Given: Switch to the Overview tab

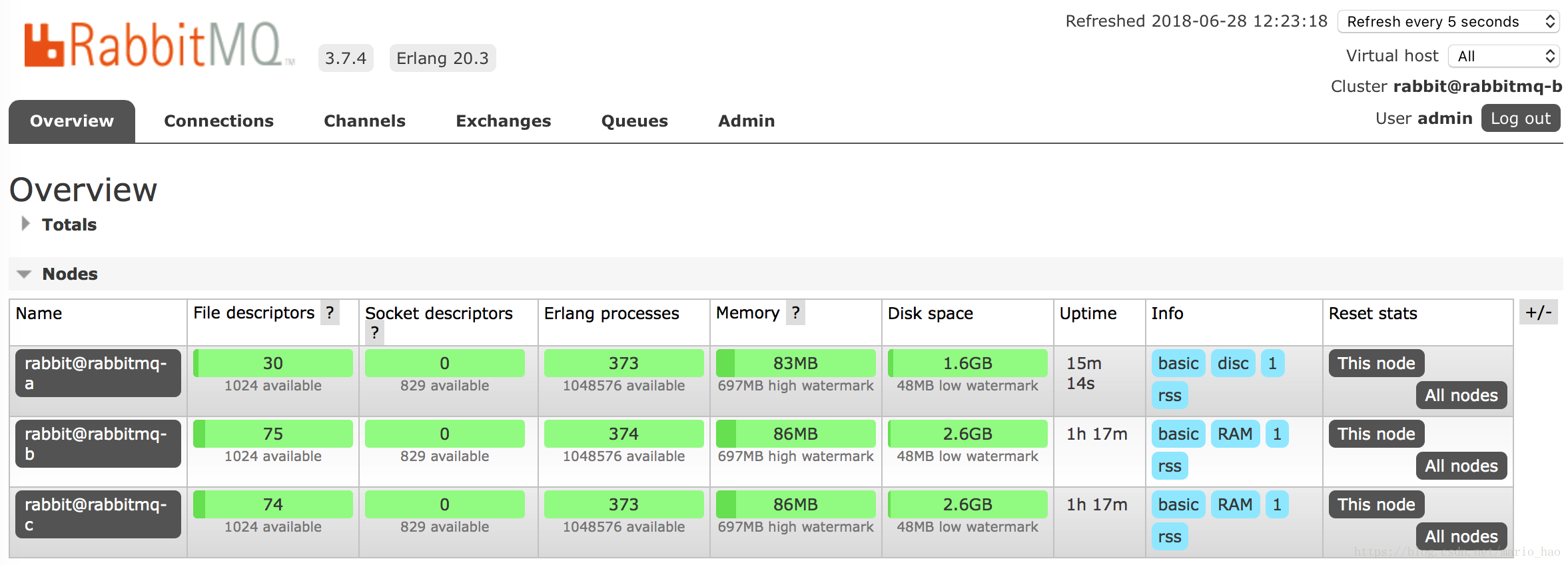Looking at the screenshot, I should 72,121.
